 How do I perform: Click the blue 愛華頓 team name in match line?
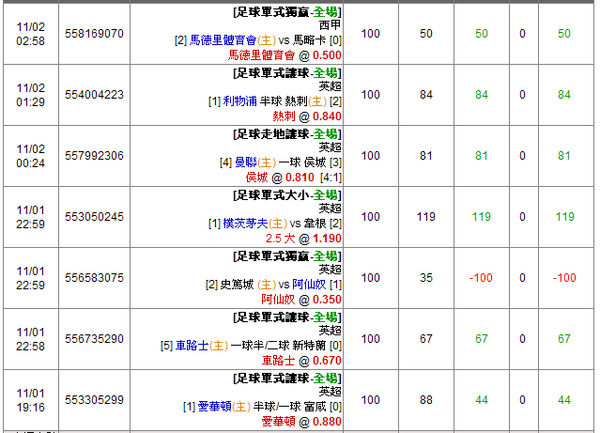point(215,407)
